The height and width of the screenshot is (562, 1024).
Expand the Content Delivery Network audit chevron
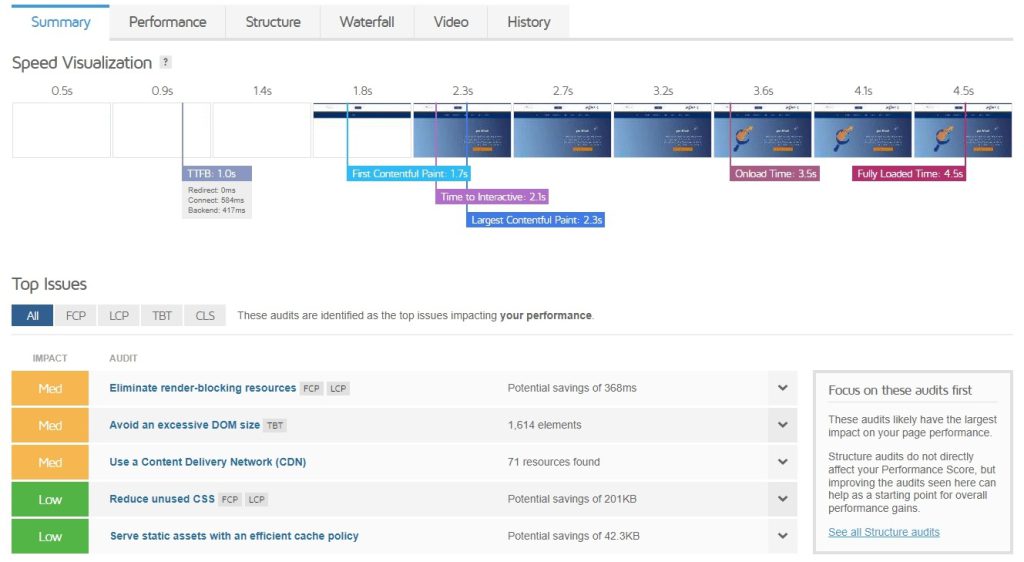click(x=782, y=462)
